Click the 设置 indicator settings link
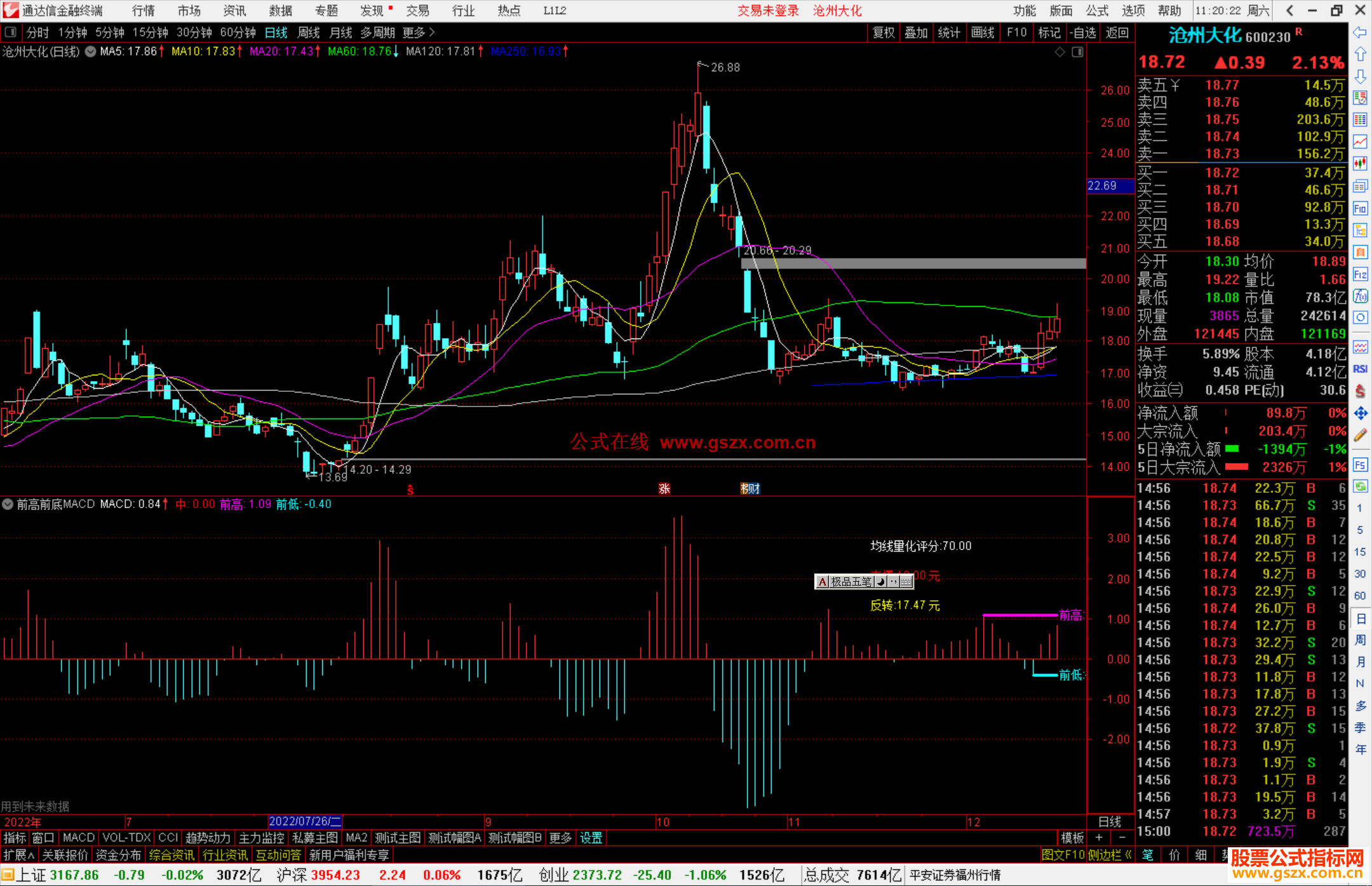1372x886 pixels. 591,838
